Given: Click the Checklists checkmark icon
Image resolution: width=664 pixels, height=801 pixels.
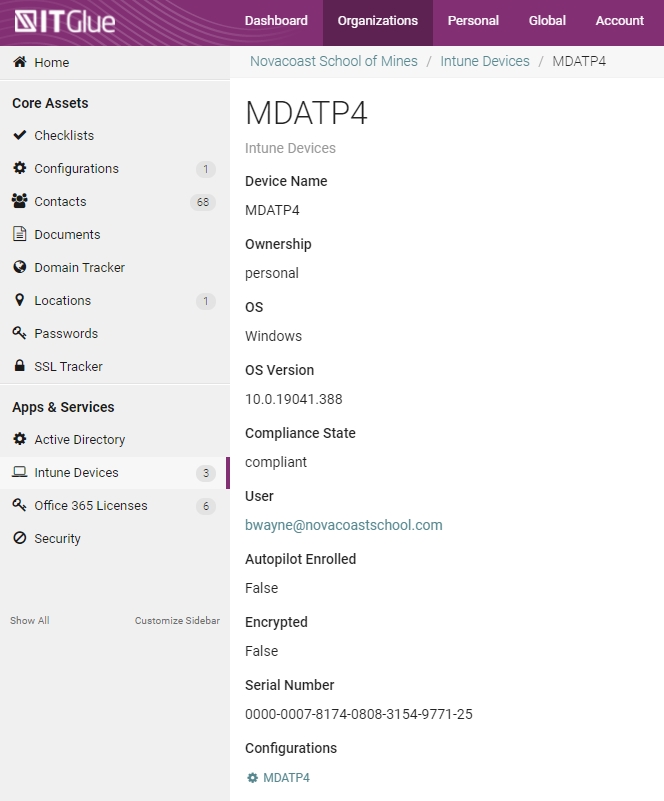Looking at the screenshot, I should point(19,135).
